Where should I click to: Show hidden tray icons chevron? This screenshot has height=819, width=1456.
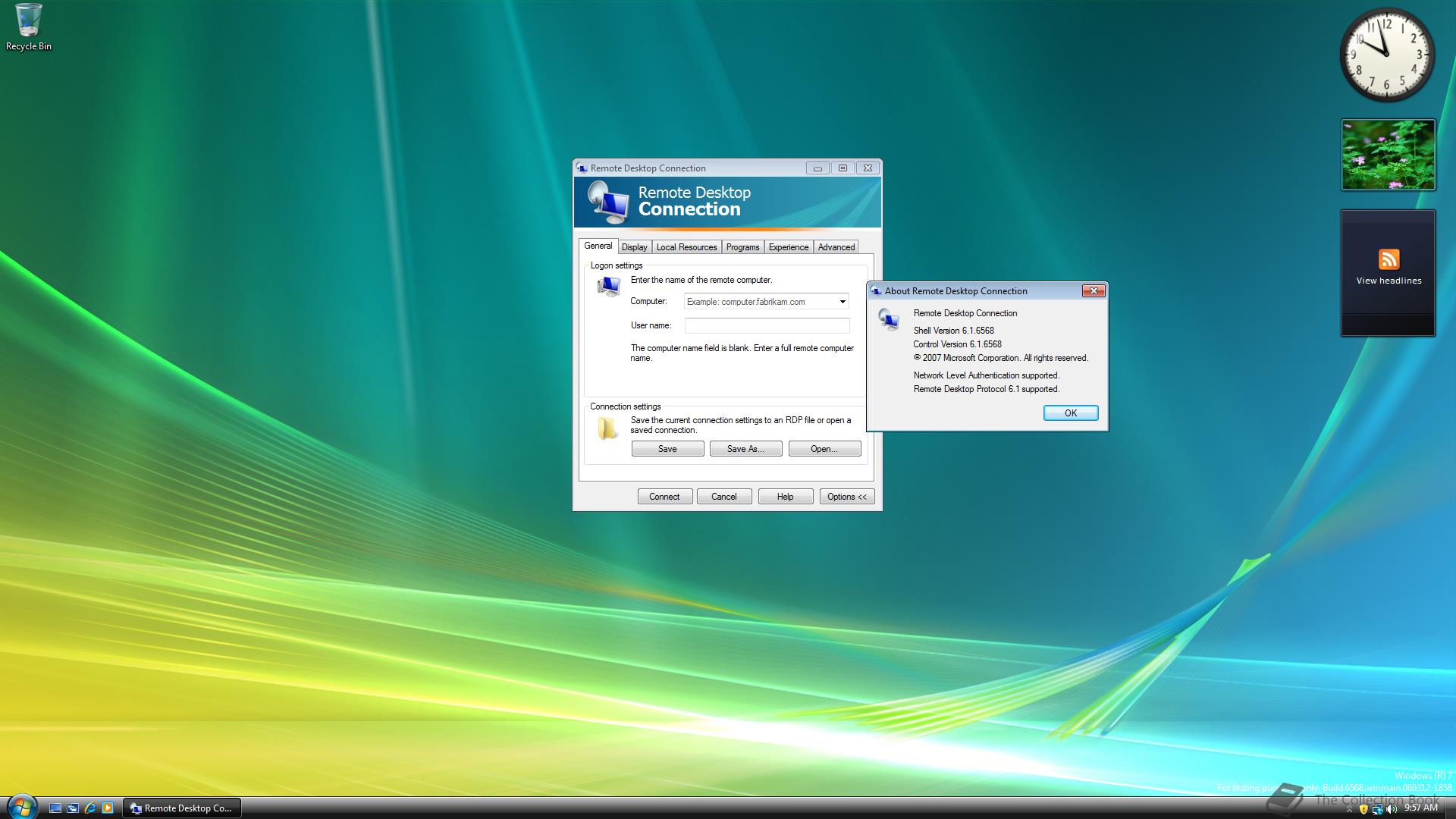[1349, 810]
